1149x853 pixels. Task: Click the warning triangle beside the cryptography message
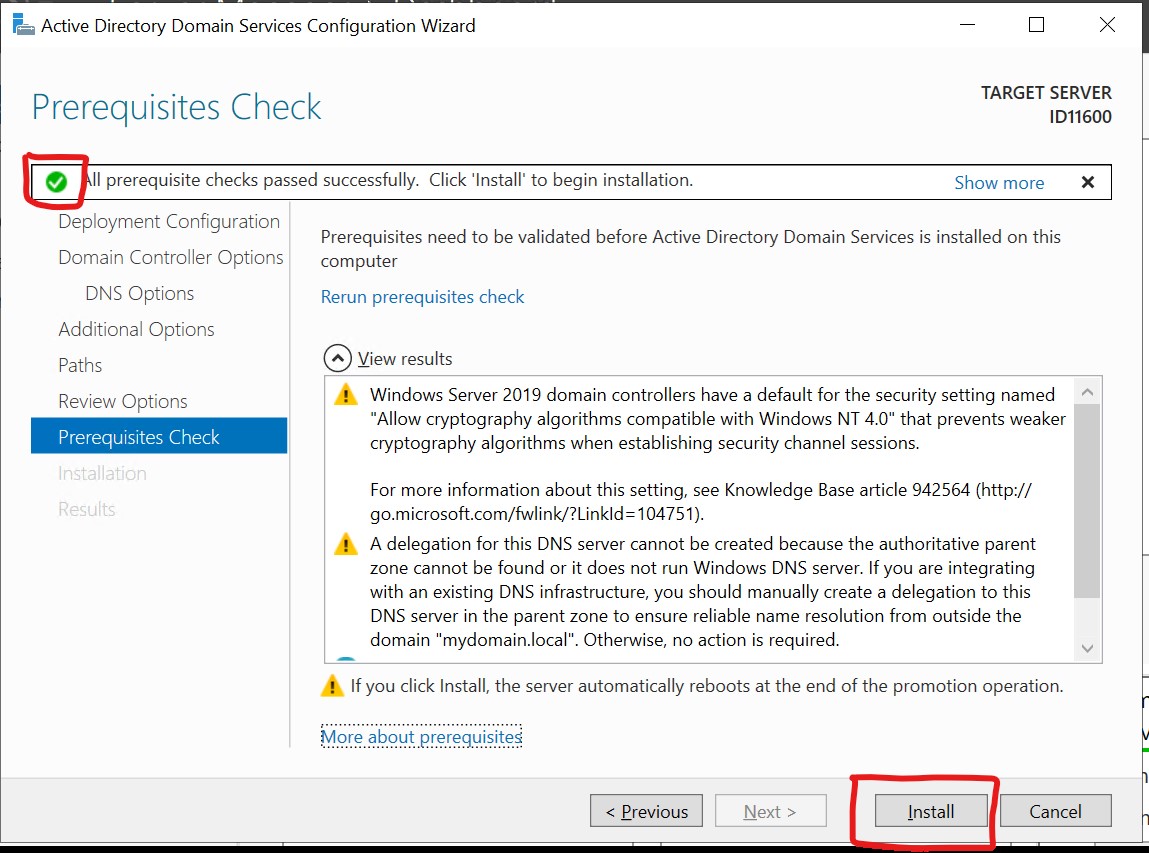pyautogui.click(x=345, y=394)
